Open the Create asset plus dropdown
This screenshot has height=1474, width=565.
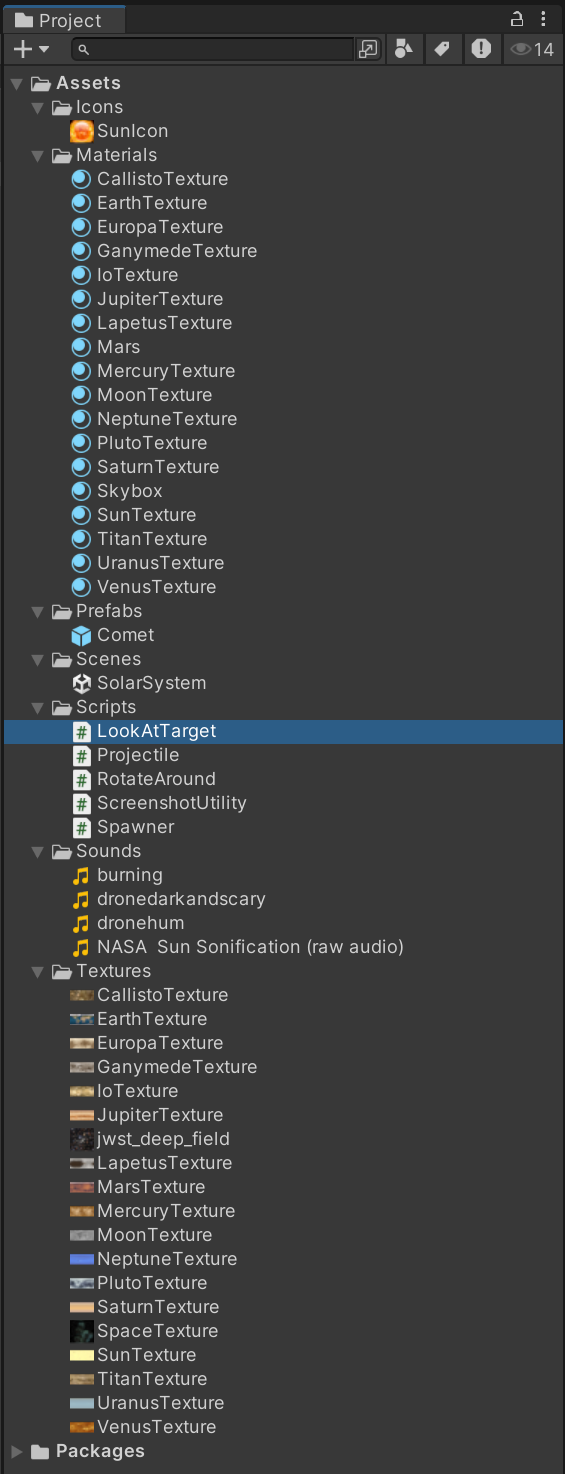32,48
